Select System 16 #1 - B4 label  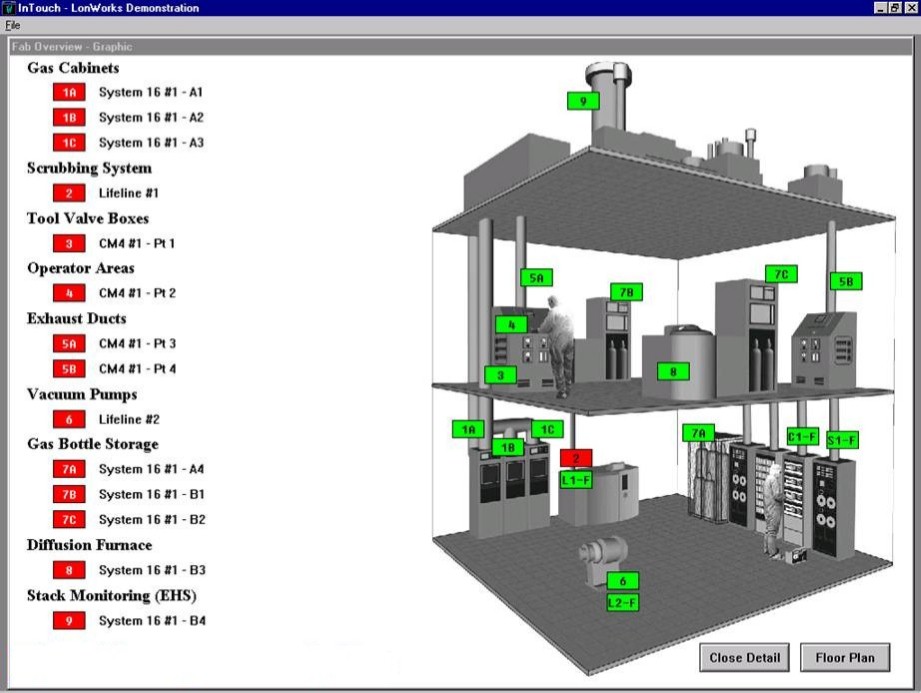tap(152, 620)
